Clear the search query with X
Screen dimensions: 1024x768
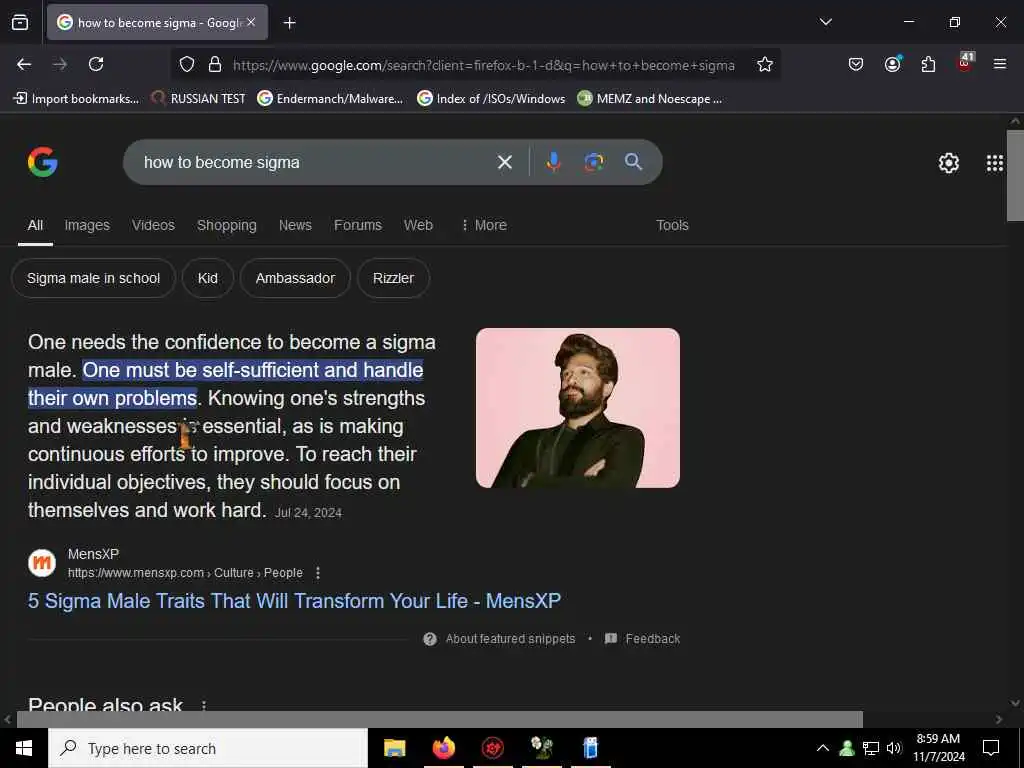(505, 162)
